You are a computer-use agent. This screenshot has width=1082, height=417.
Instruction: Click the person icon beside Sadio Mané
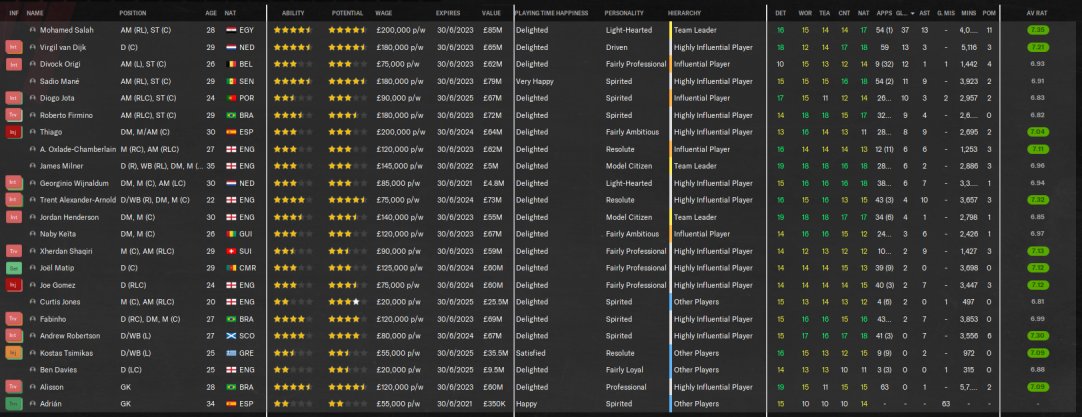point(32,81)
